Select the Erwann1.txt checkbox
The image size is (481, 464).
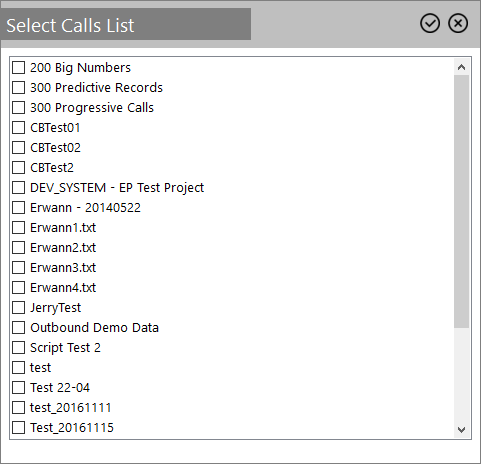point(18,227)
